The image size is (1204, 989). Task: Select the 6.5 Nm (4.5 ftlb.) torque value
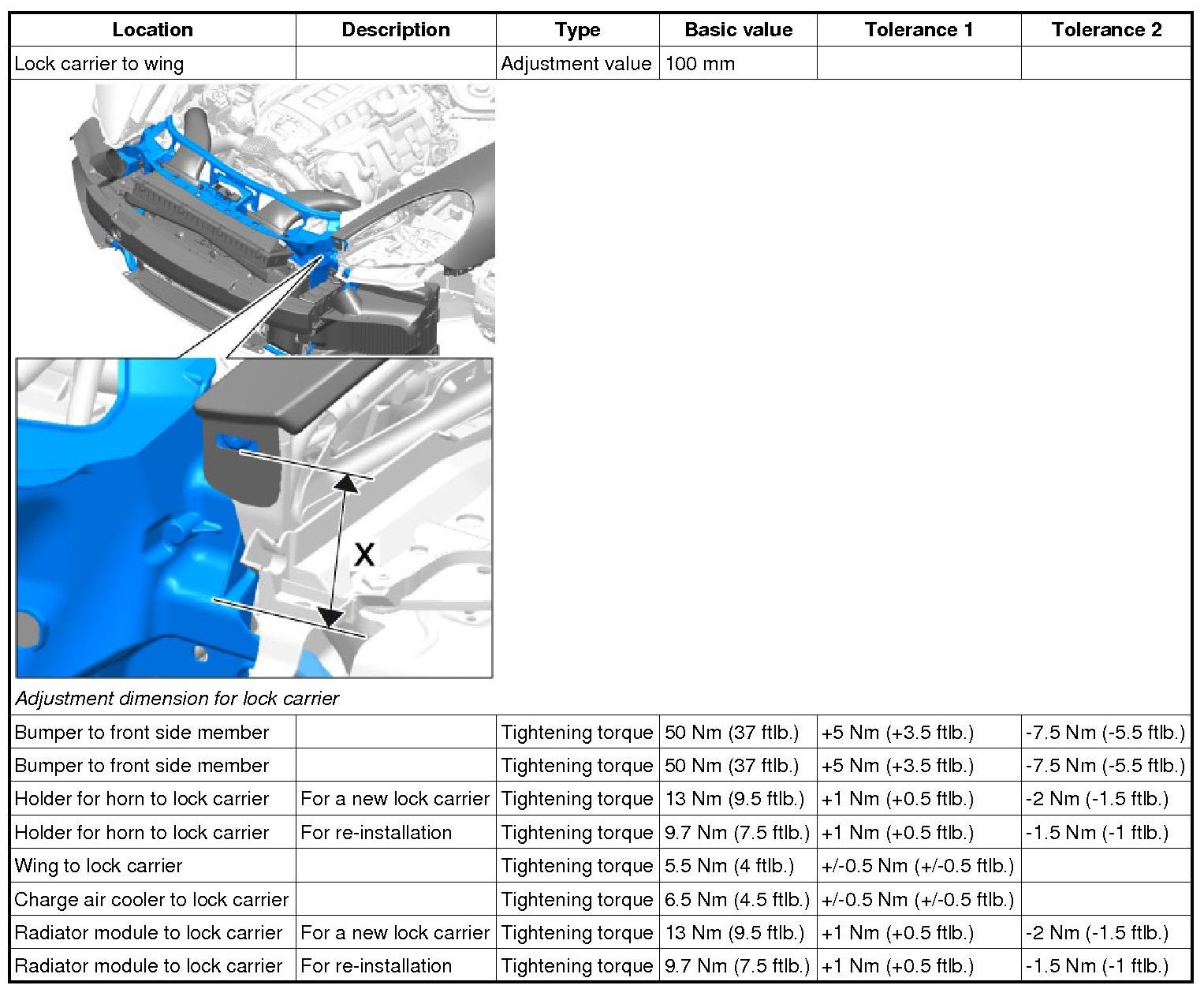click(x=737, y=899)
